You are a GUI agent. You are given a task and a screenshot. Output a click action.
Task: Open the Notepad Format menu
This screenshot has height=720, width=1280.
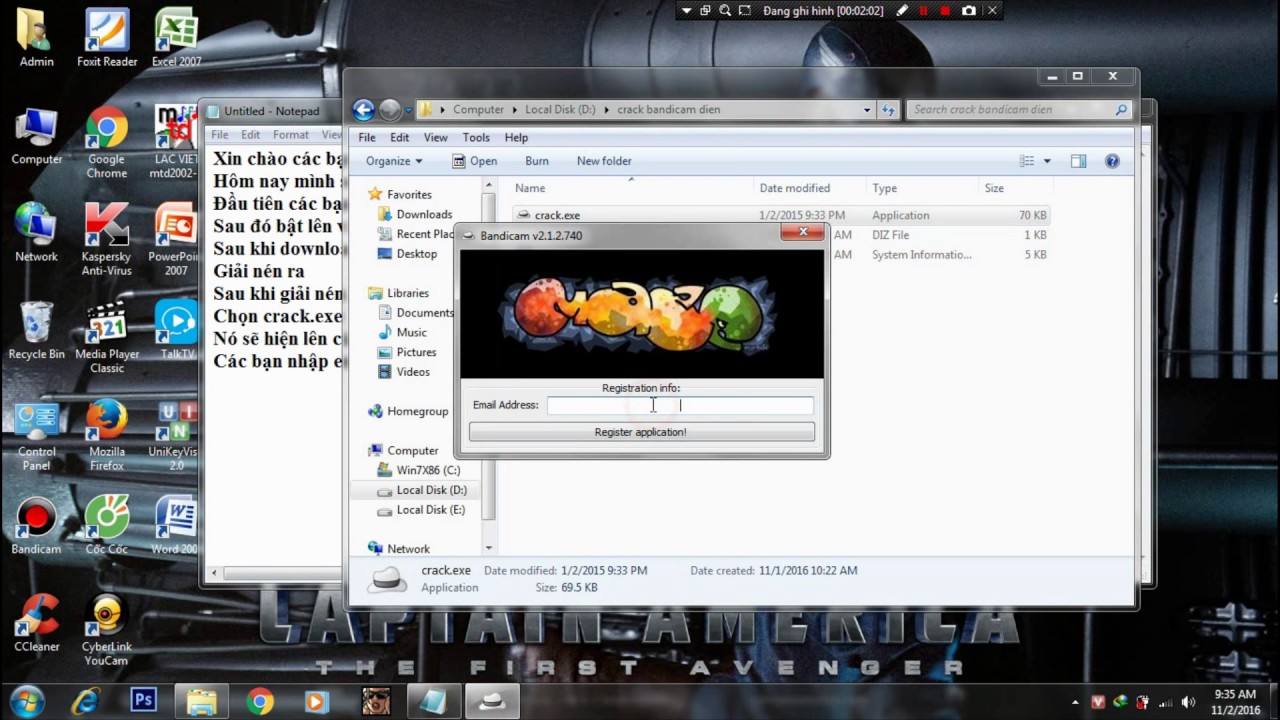pos(291,135)
